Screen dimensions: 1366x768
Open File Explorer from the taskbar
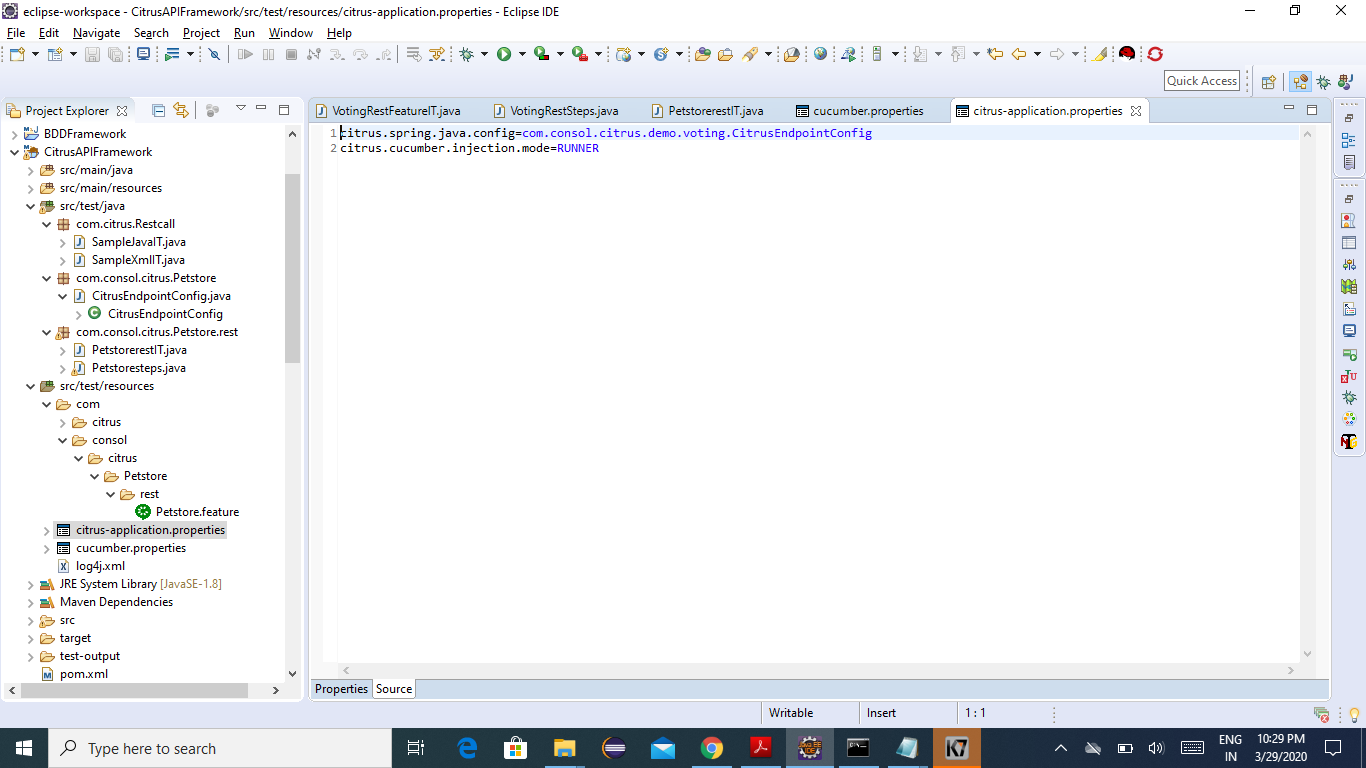tap(565, 748)
